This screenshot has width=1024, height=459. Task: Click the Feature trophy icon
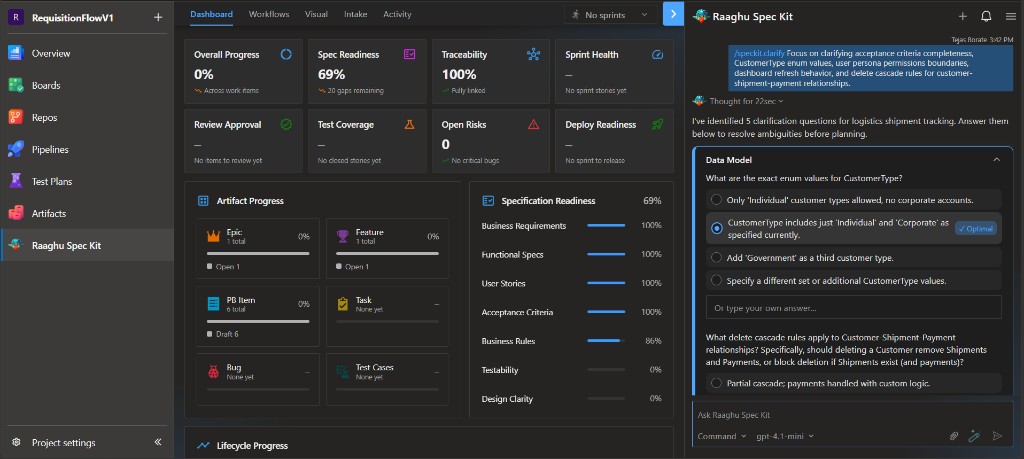343,236
